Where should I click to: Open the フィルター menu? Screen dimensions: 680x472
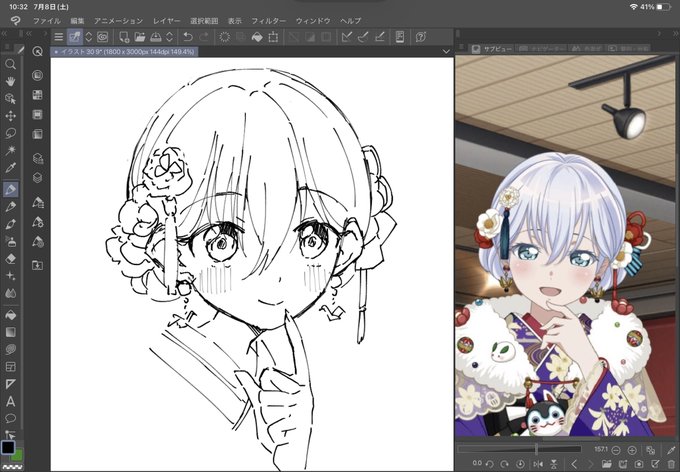pos(269,21)
